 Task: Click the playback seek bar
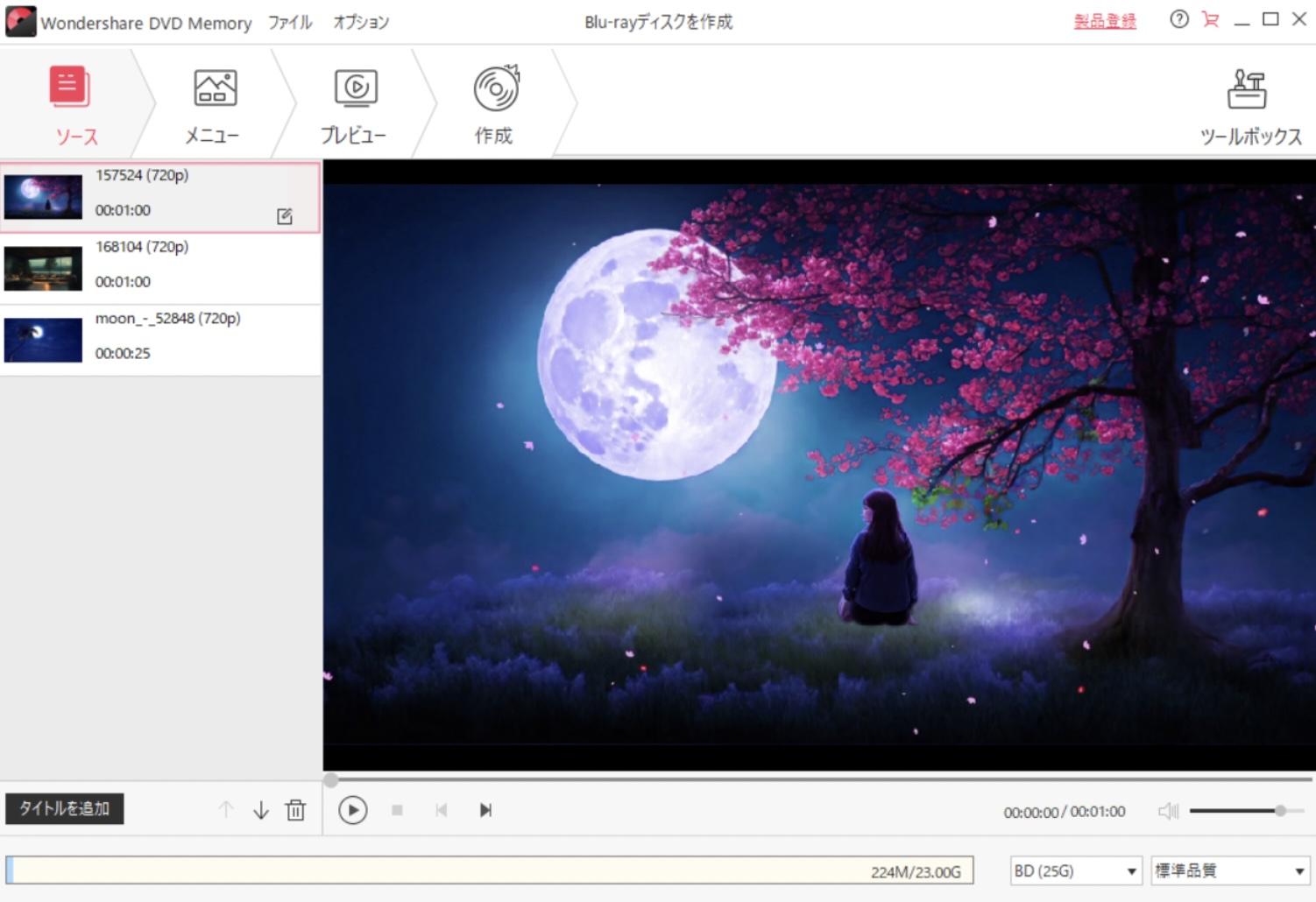818,779
